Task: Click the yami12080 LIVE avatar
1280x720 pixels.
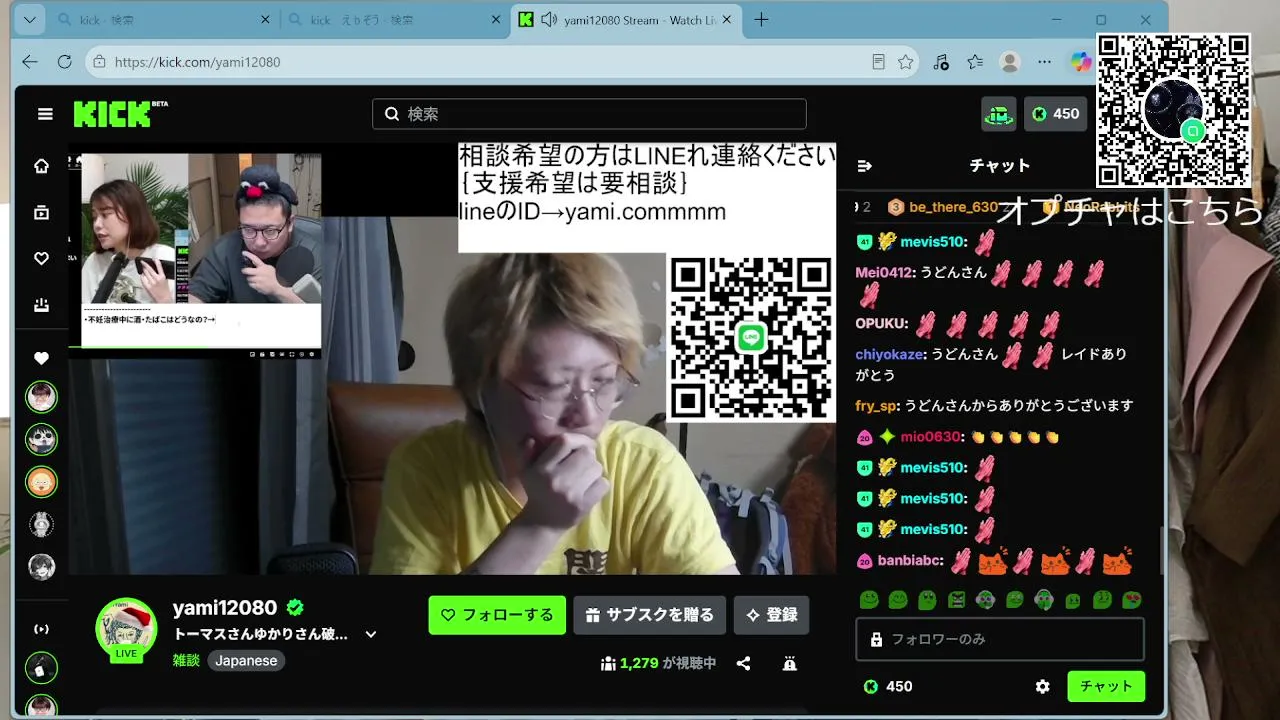Action: [126, 628]
